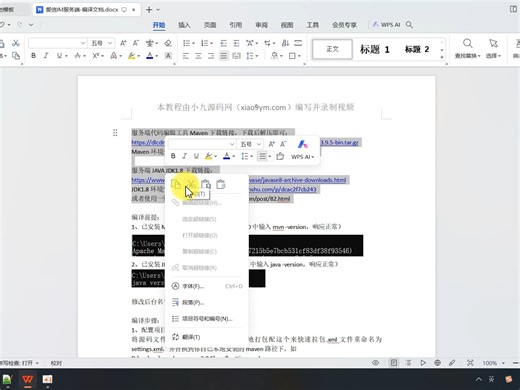This screenshot has height=390, width=520.
Task: Click the ribbon Copy icon below scissors
Action: click(x=16, y=56)
